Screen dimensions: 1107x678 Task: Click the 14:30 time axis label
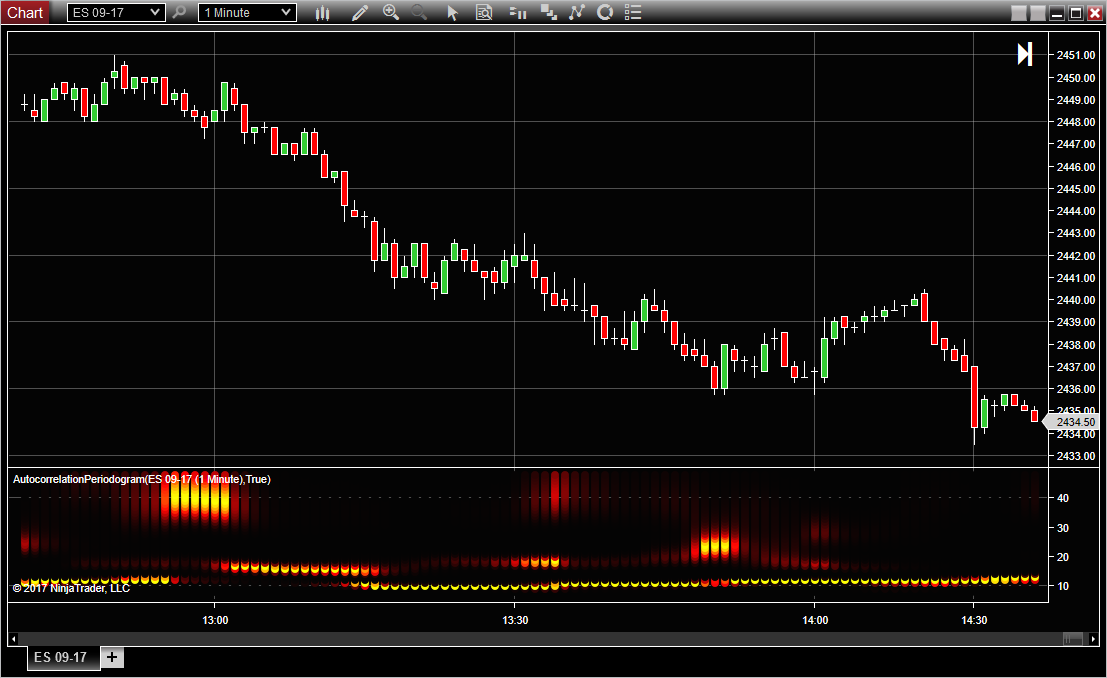pos(974,620)
